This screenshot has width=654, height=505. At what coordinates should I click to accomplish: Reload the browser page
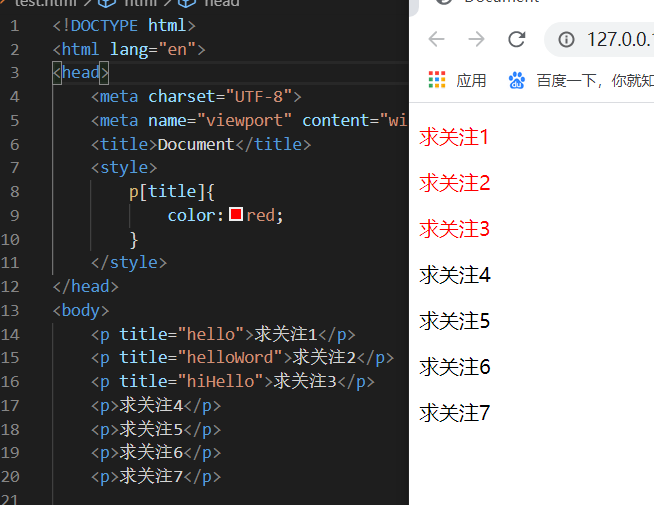point(516,40)
